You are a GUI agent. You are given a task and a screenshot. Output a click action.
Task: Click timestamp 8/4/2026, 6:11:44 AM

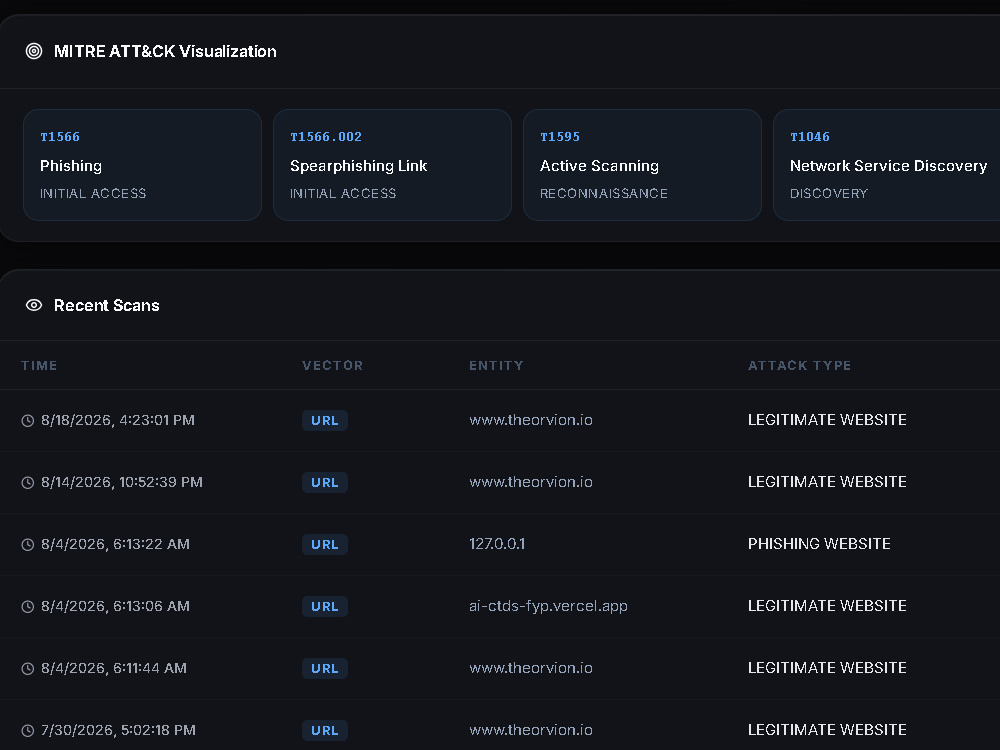(114, 668)
